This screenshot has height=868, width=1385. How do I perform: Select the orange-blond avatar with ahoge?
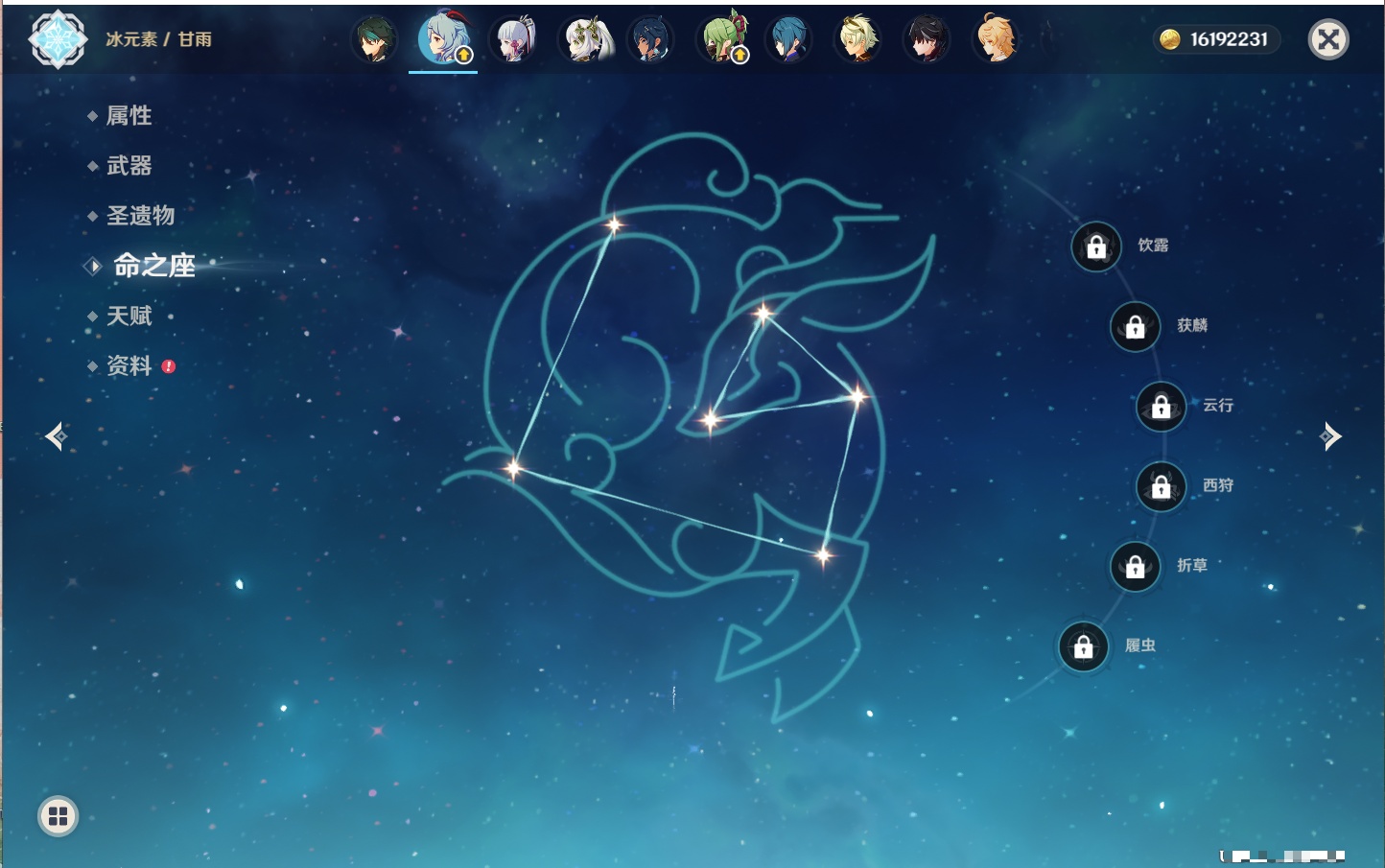[996, 39]
